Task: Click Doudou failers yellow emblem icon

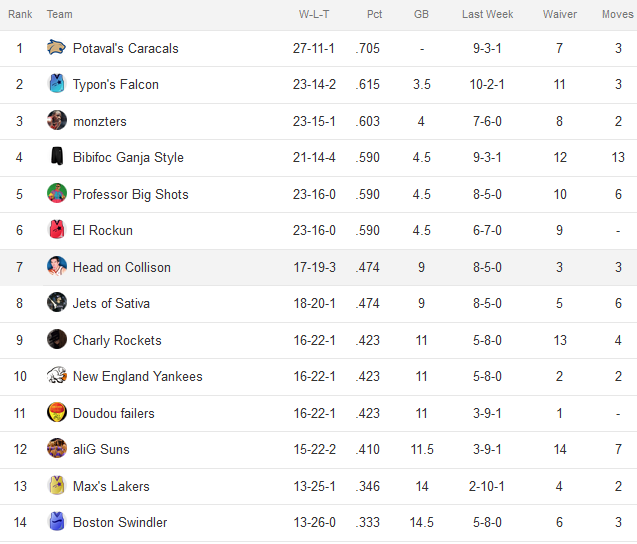Action: (57, 412)
